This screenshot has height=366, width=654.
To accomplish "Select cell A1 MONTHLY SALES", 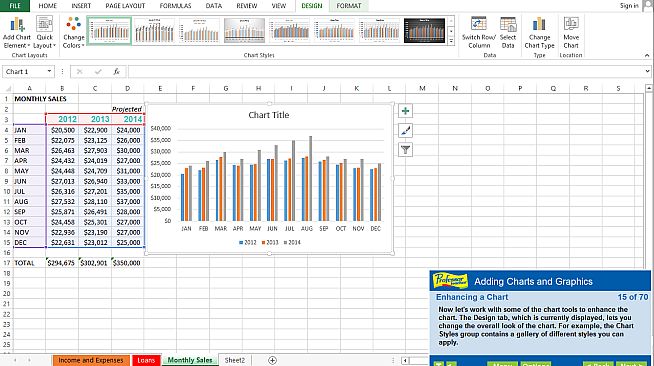I will click(29, 99).
